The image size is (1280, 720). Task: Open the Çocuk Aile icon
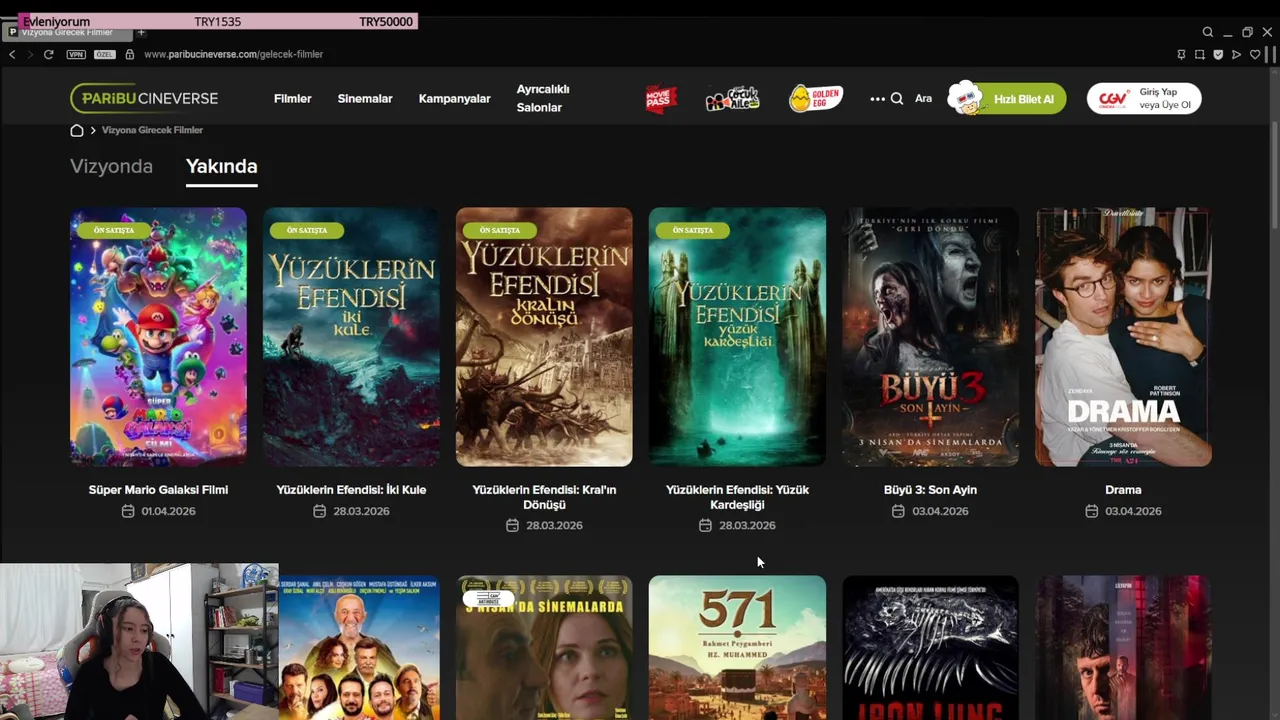732,99
